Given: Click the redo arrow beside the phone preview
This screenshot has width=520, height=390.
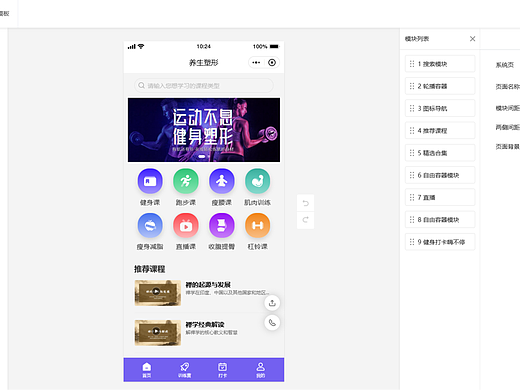Looking at the screenshot, I should 305,220.
